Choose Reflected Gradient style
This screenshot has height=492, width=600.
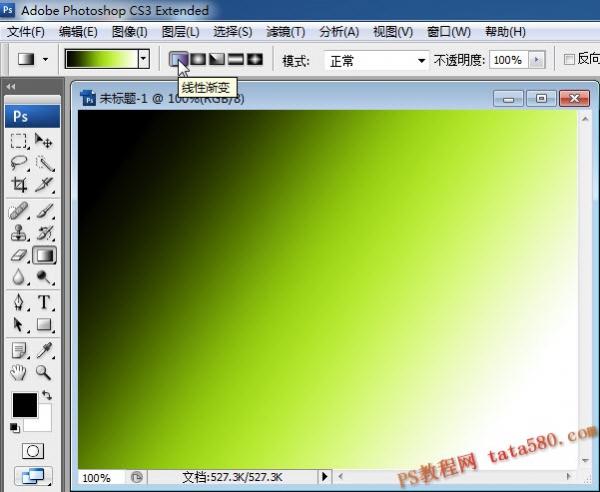tap(236, 59)
